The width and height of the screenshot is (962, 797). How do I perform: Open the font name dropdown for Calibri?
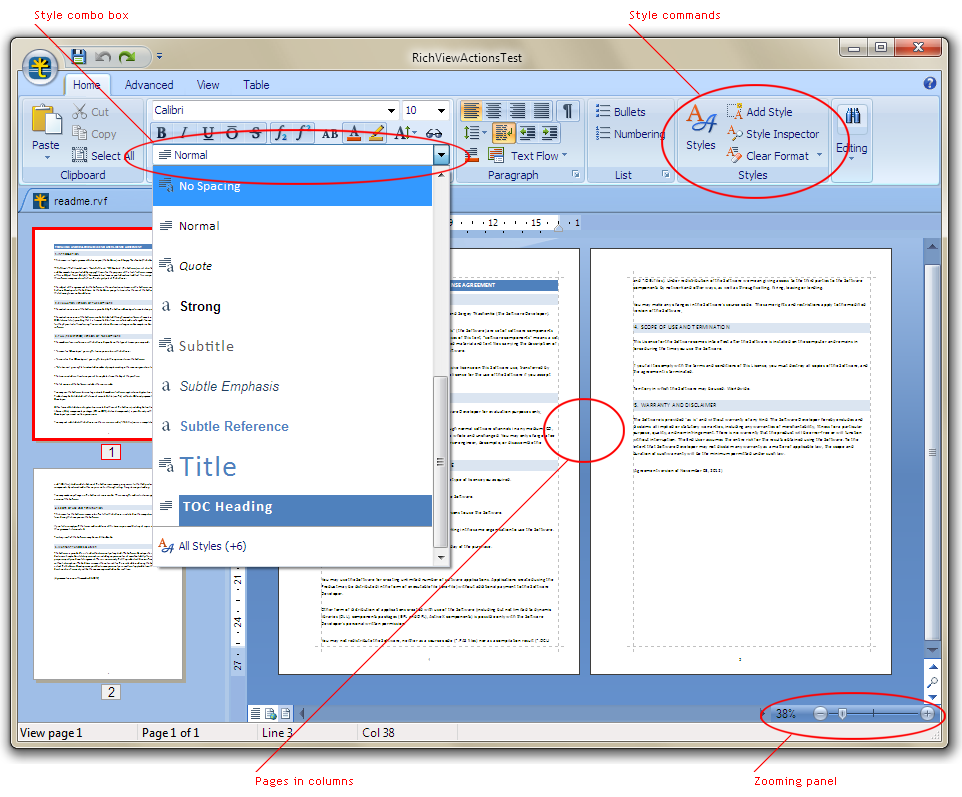[x=391, y=111]
